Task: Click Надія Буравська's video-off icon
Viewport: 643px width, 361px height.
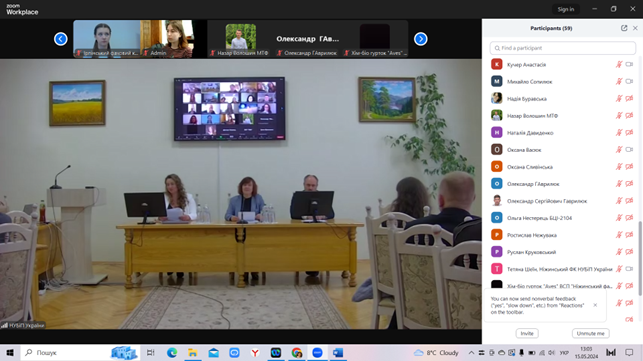Action: (x=629, y=98)
